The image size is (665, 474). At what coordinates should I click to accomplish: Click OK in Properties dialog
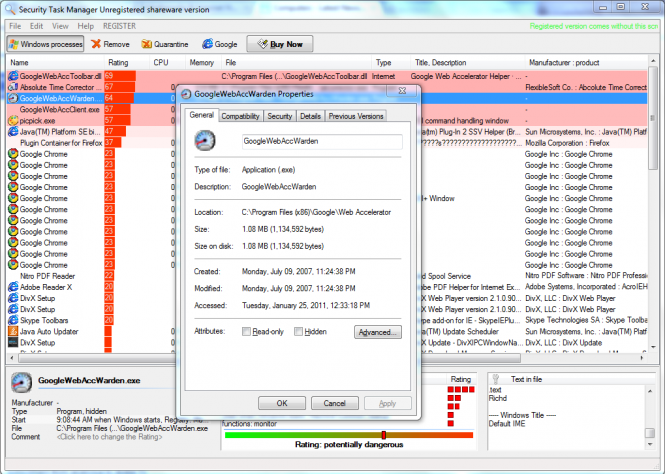[282, 403]
